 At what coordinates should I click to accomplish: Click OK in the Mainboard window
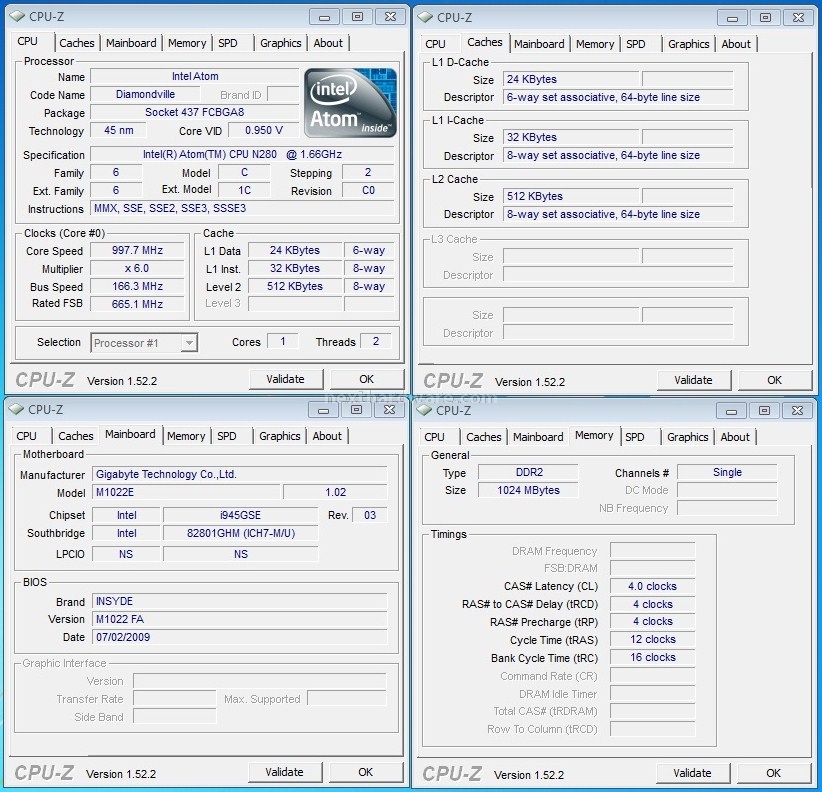click(x=365, y=772)
